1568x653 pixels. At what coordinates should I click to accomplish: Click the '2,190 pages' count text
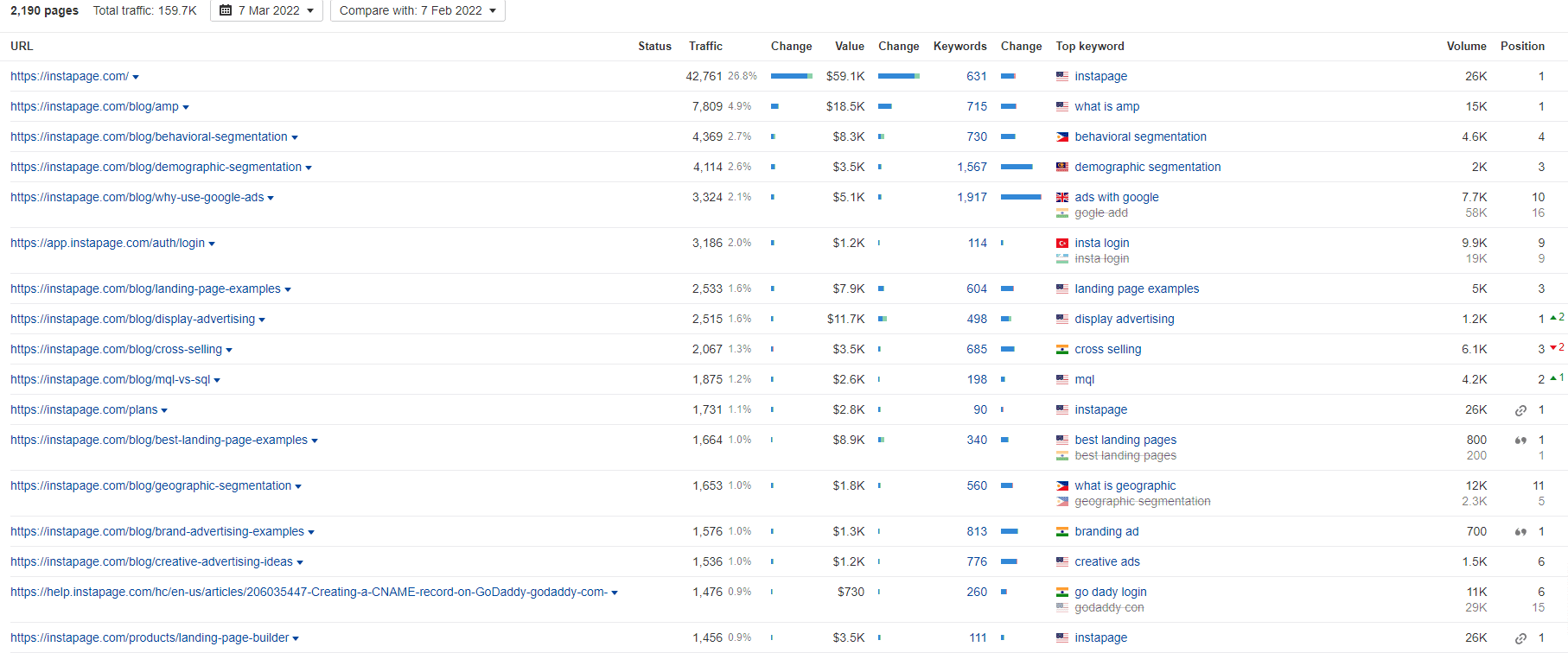tap(44, 10)
